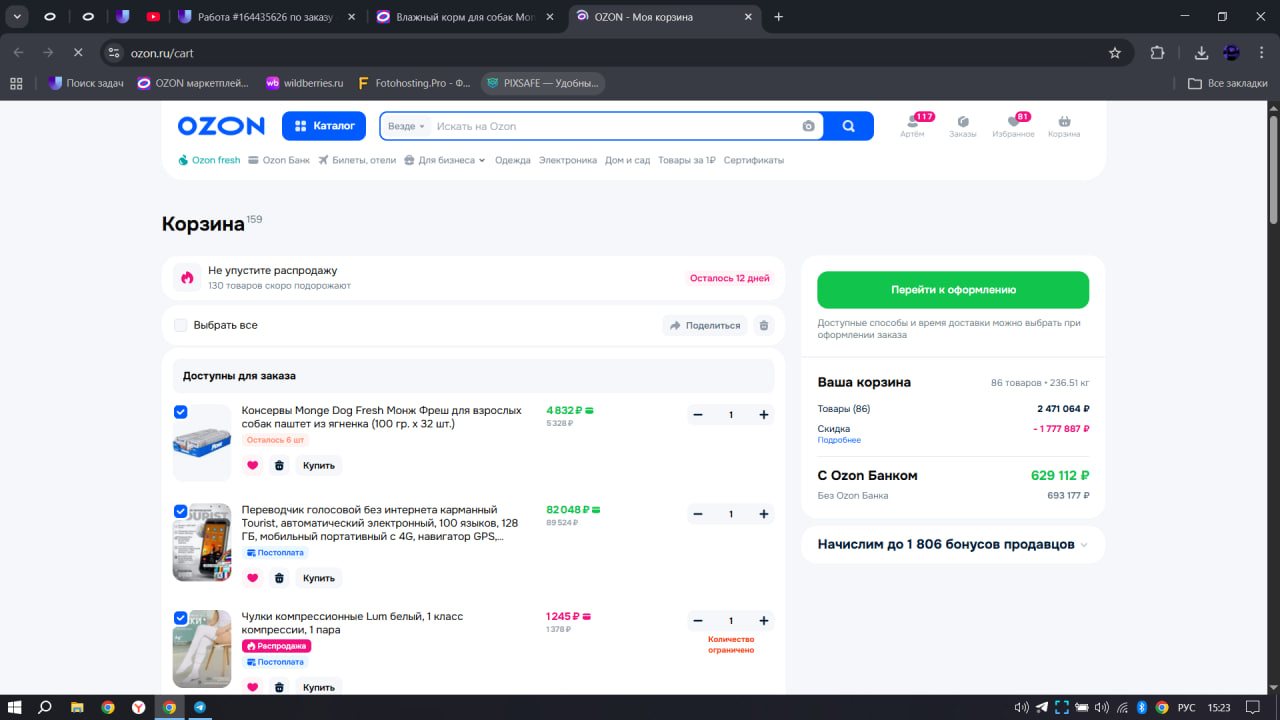The image size is (1280, 720).
Task: Switch to the Влажный корм для собак tab
Action: click(464, 17)
